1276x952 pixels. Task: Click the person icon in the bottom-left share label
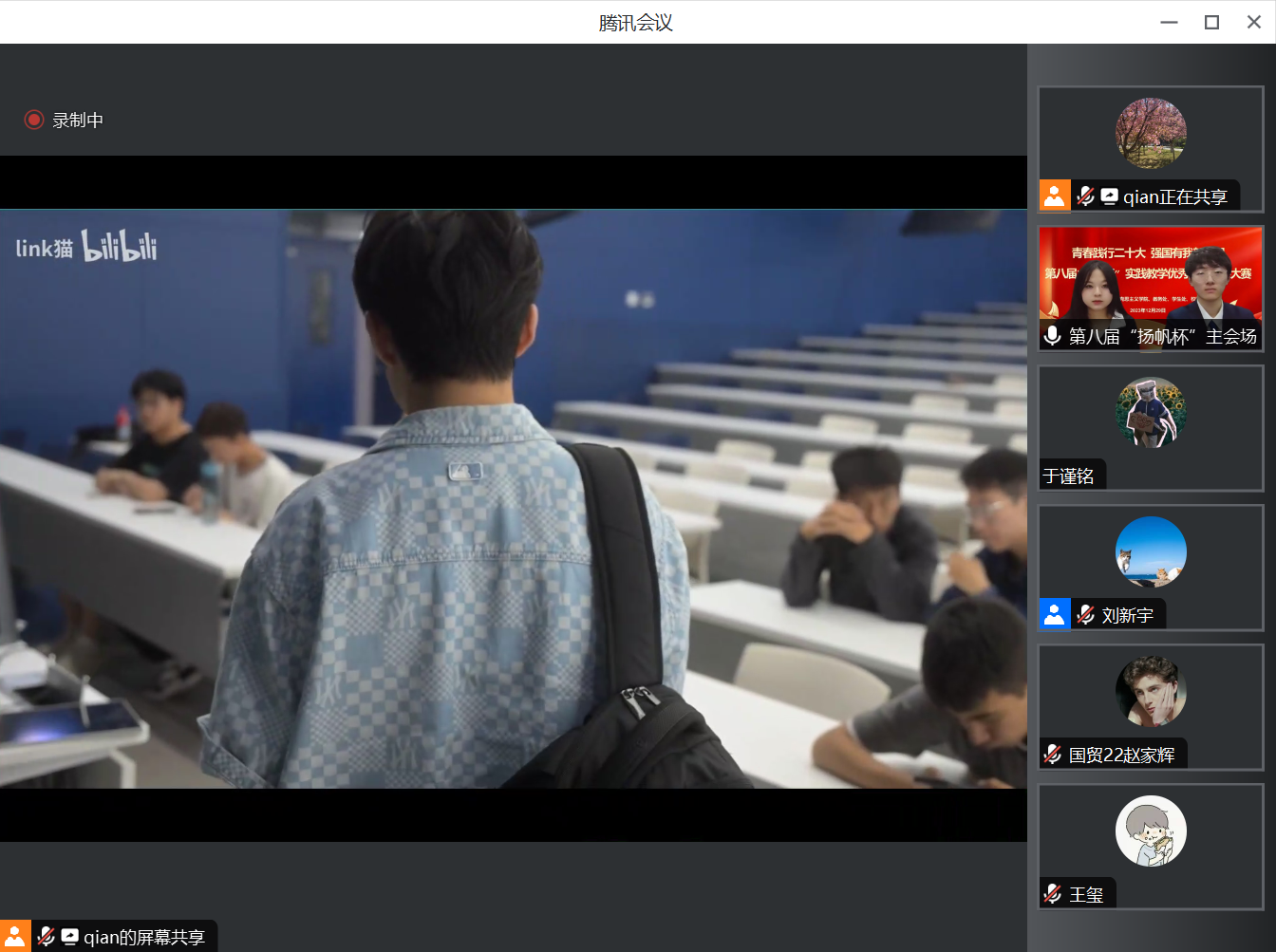point(16,936)
